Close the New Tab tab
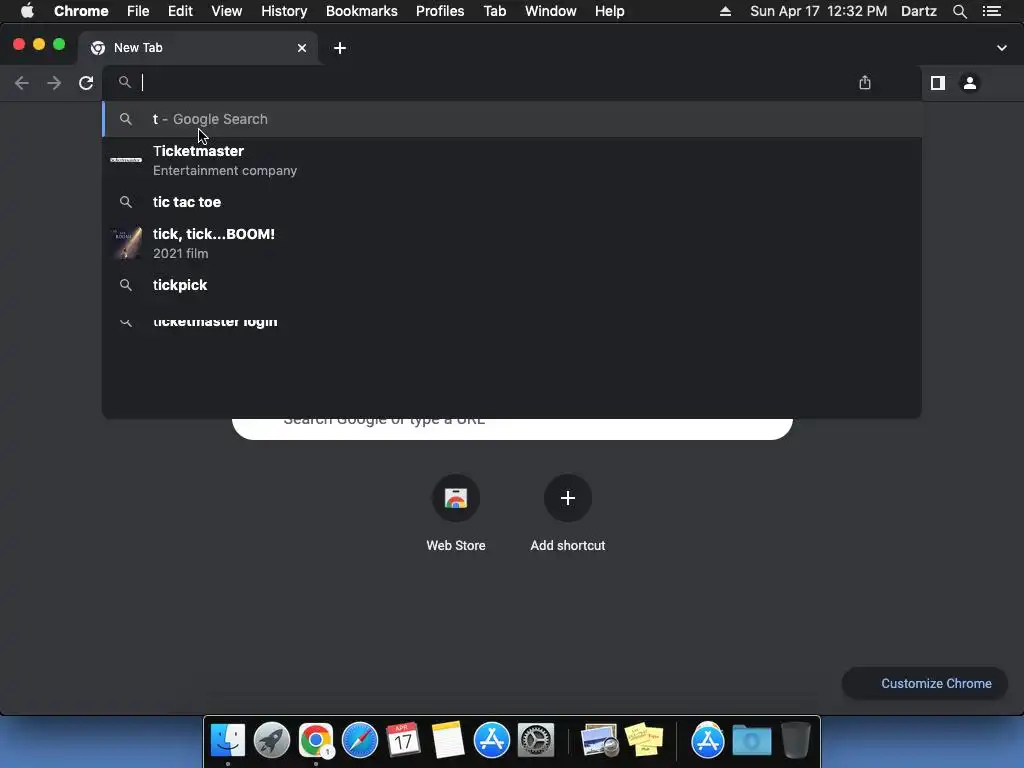 (302, 48)
